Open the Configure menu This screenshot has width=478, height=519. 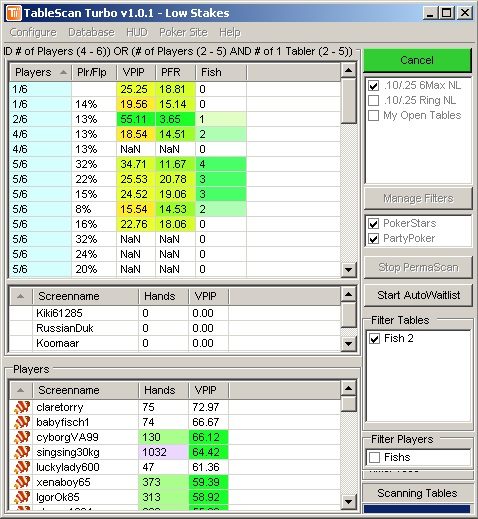tap(33, 32)
